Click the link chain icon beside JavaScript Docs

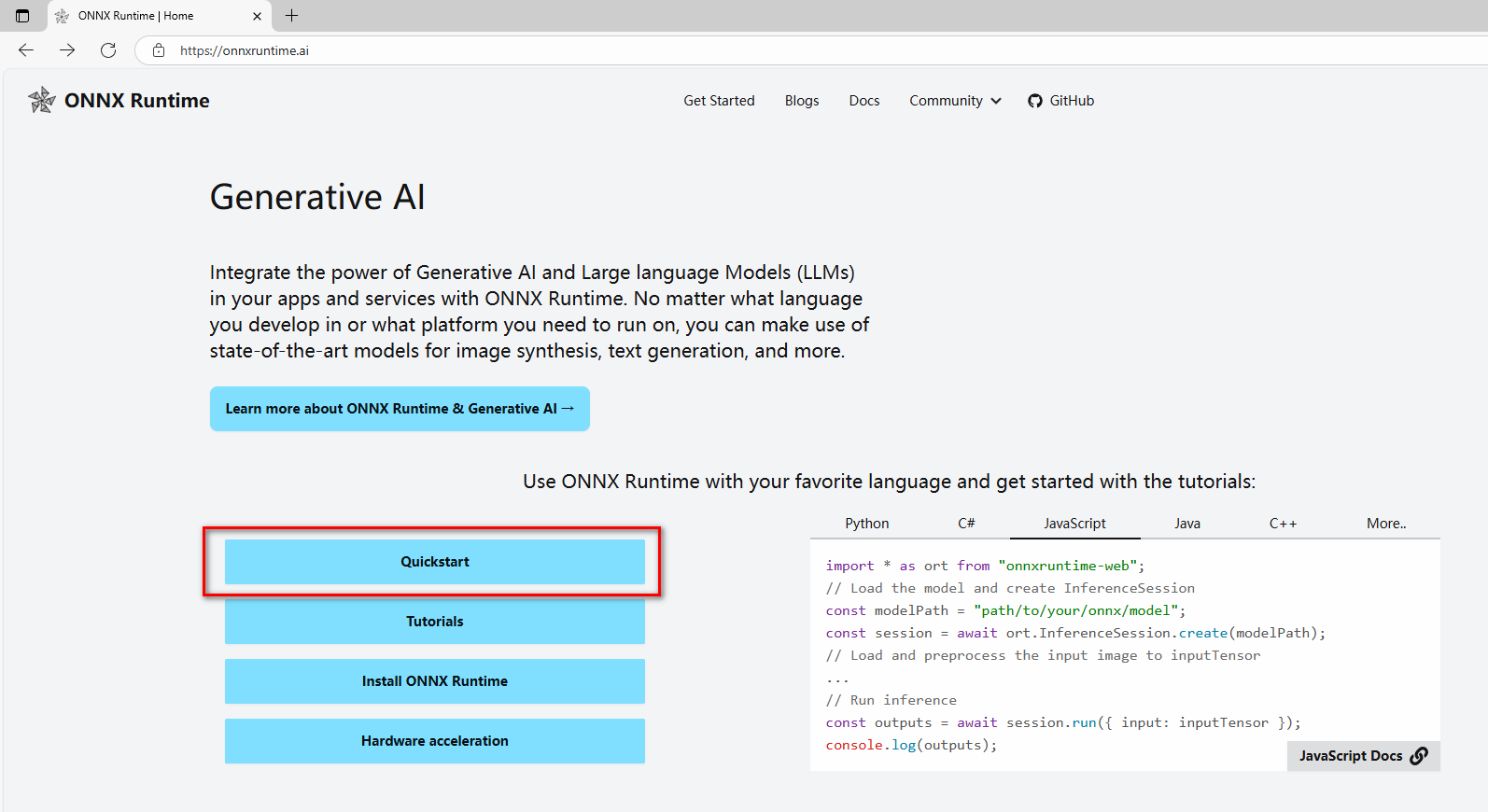coord(1419,756)
